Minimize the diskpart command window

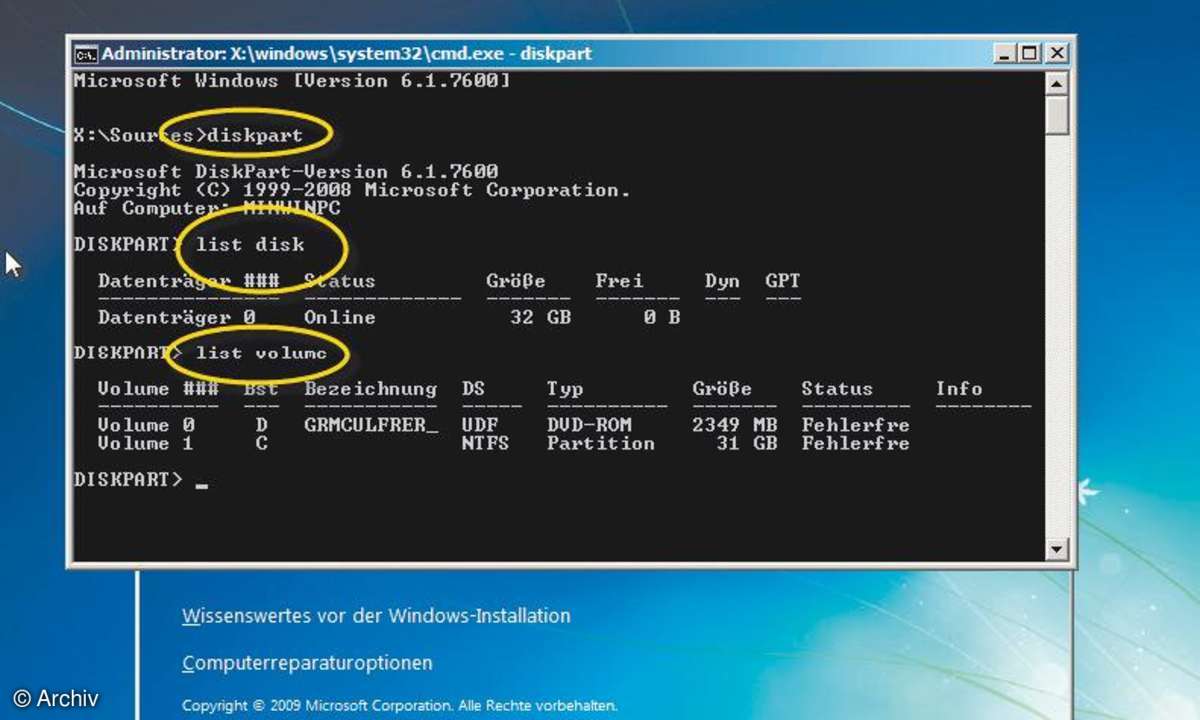point(1005,53)
